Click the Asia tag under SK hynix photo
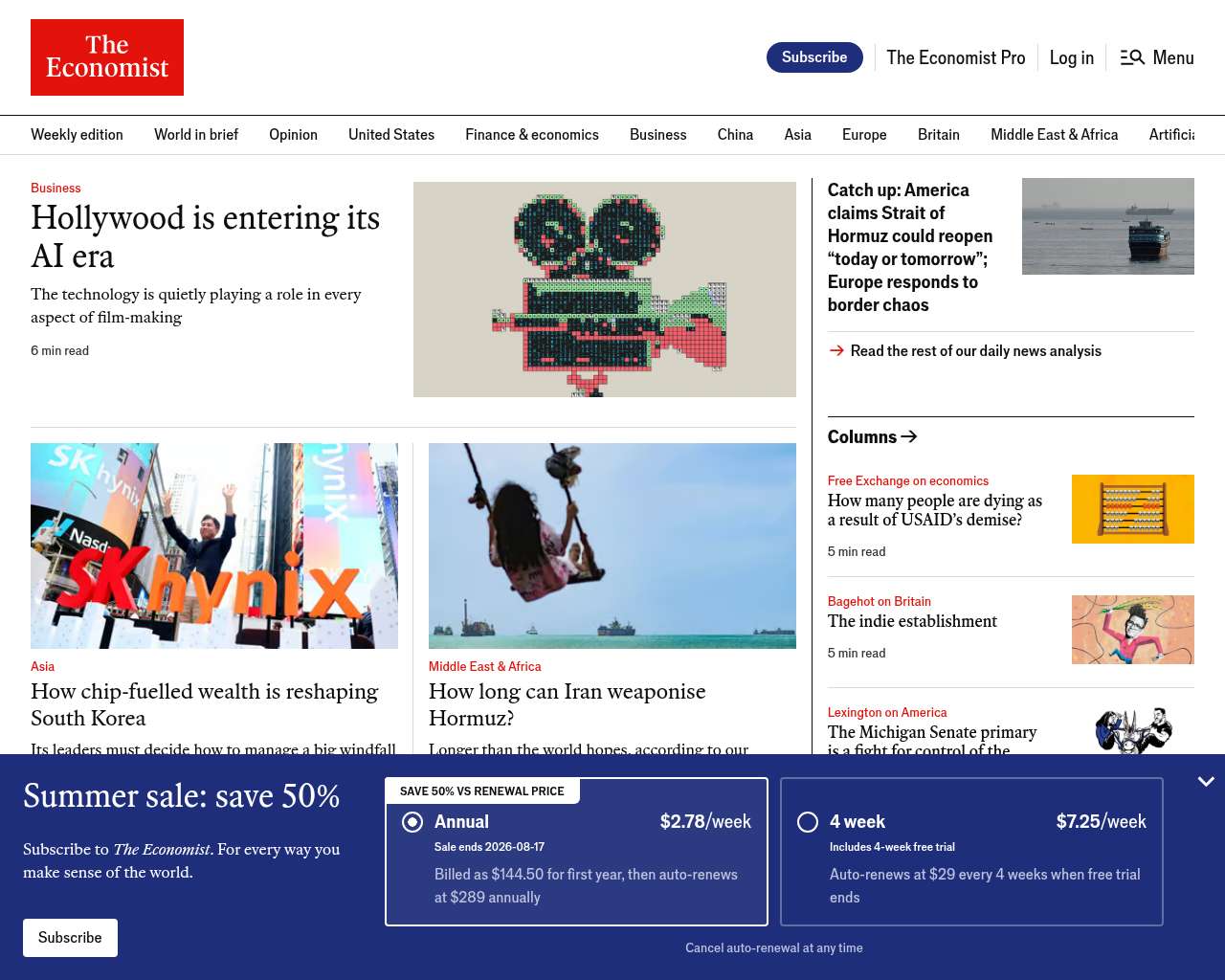 click(42, 666)
